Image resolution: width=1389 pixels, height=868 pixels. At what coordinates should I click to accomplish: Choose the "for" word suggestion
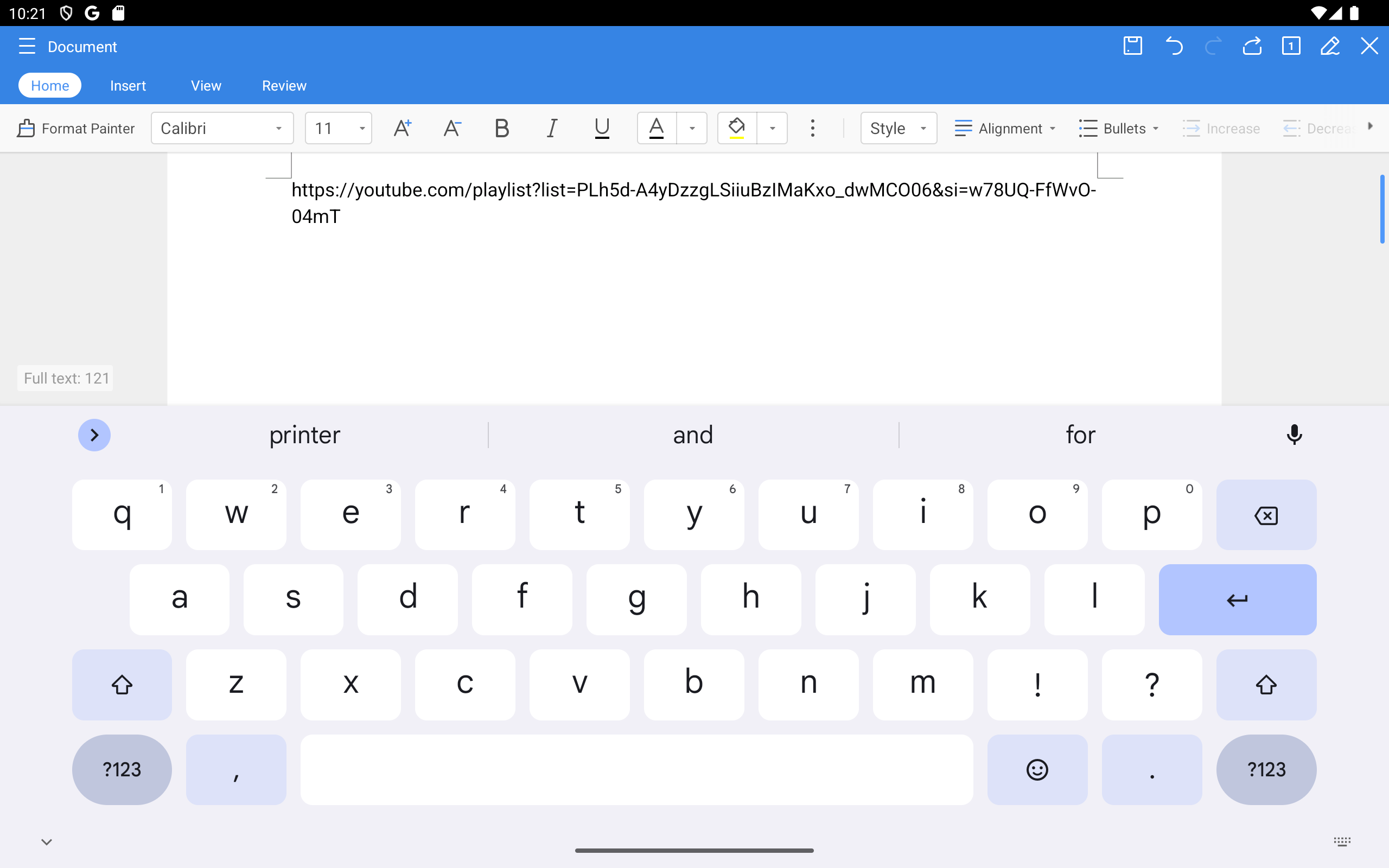point(1080,435)
